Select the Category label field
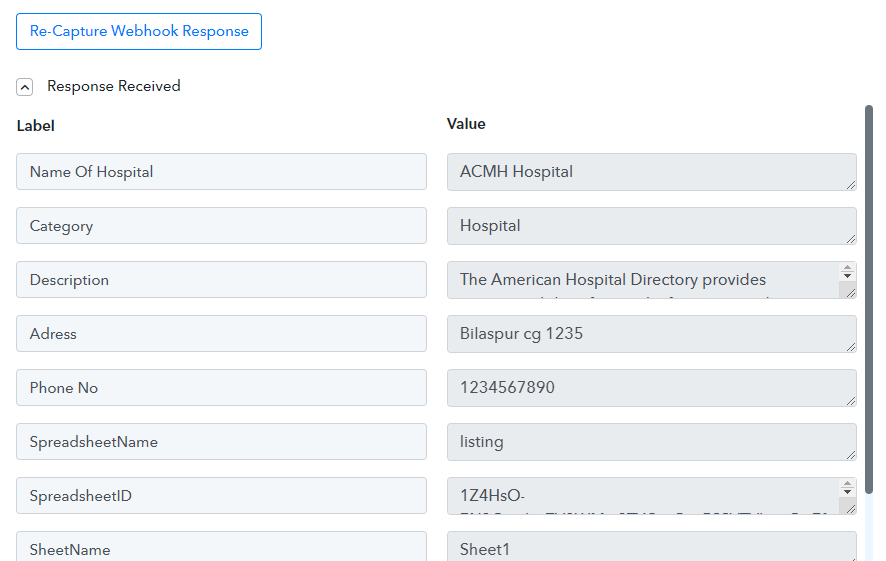886x561 pixels. click(222, 225)
